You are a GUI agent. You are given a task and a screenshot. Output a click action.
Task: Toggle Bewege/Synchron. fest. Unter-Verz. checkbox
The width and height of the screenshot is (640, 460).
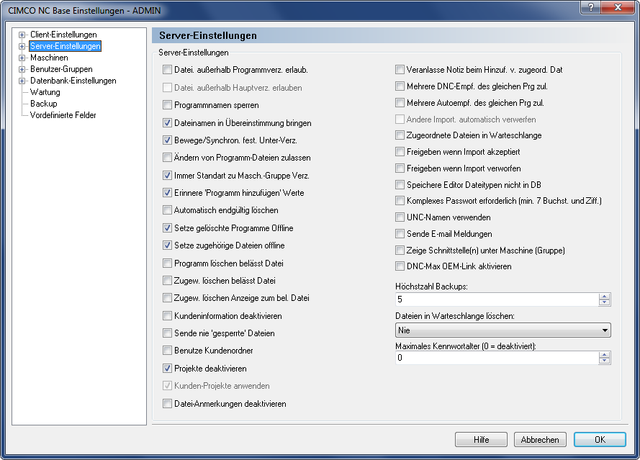pos(167,140)
